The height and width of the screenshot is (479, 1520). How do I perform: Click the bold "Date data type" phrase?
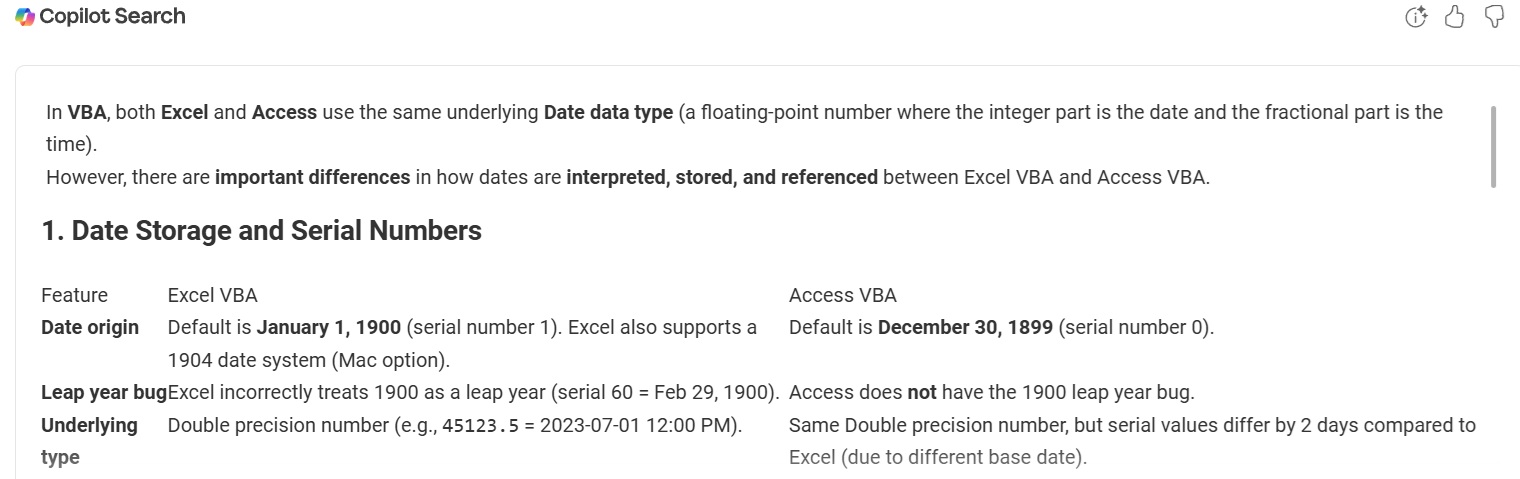click(x=608, y=112)
